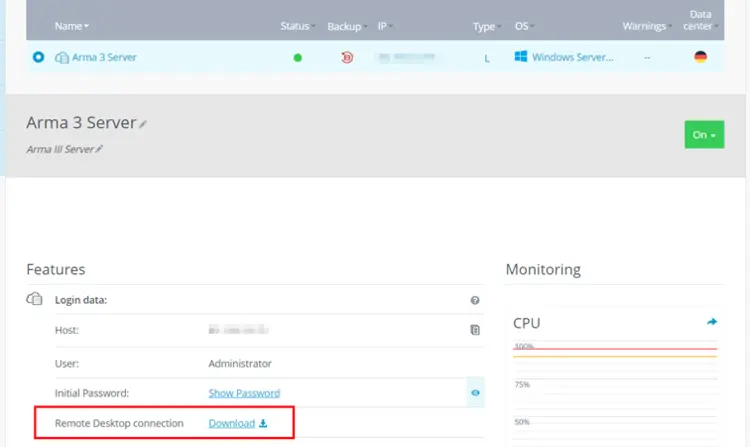Viewport: 750px width, 447px height.
Task: Click the Remote Desktop connection label
Action: click(x=119, y=423)
